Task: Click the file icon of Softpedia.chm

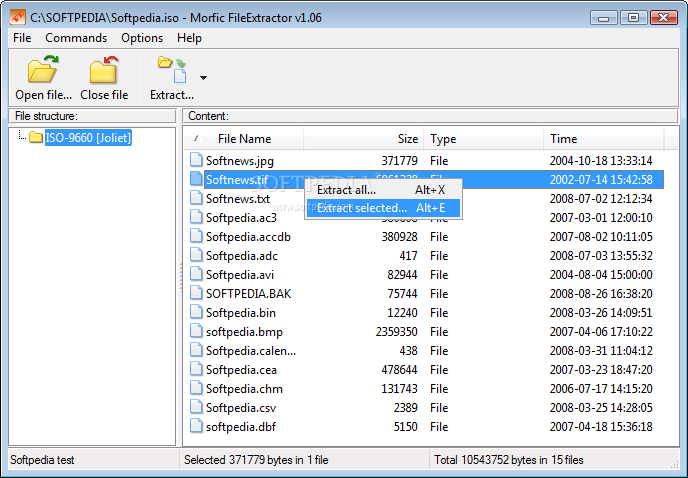Action: pyautogui.click(x=196, y=388)
